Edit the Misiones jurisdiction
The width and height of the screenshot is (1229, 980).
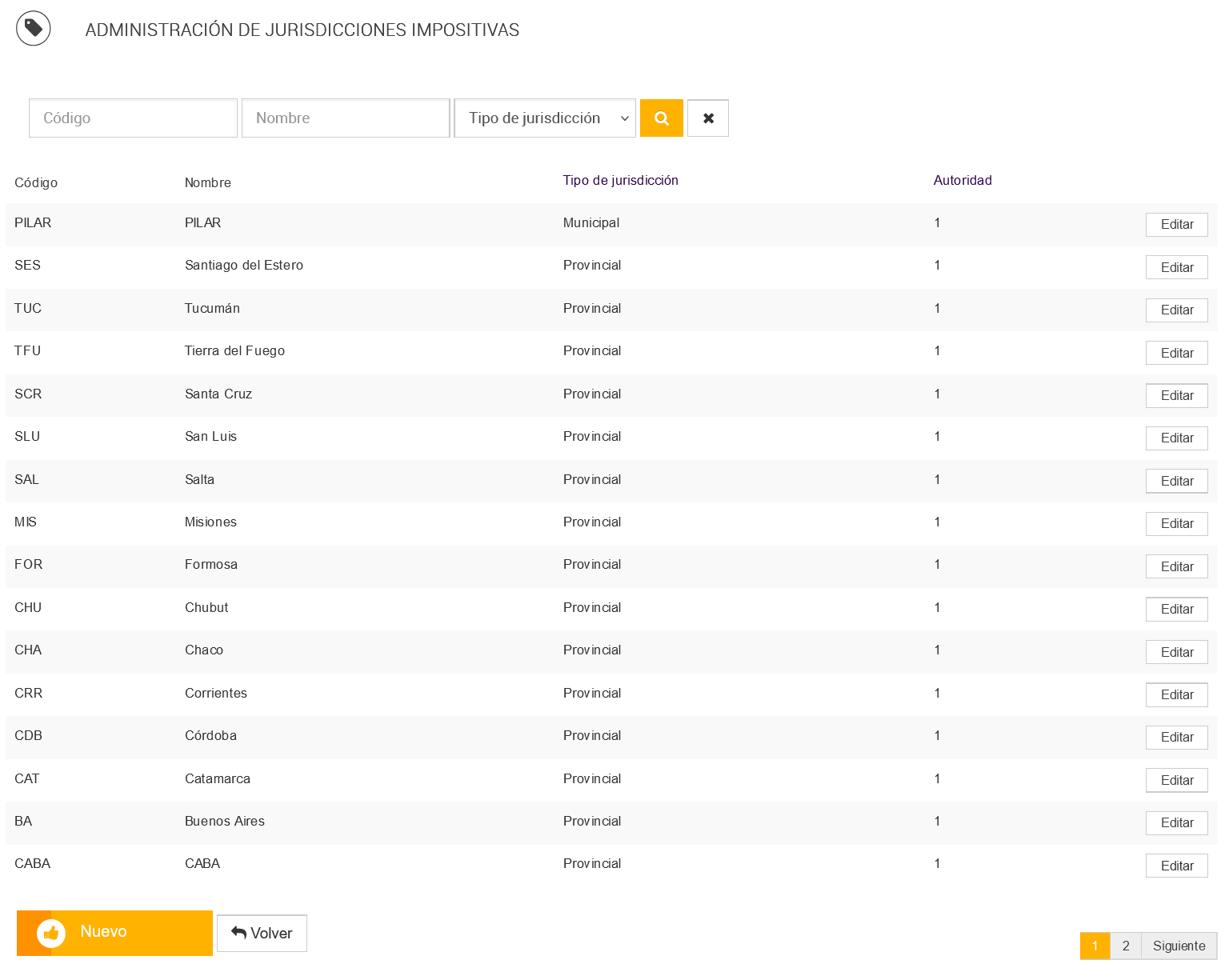tap(1176, 524)
